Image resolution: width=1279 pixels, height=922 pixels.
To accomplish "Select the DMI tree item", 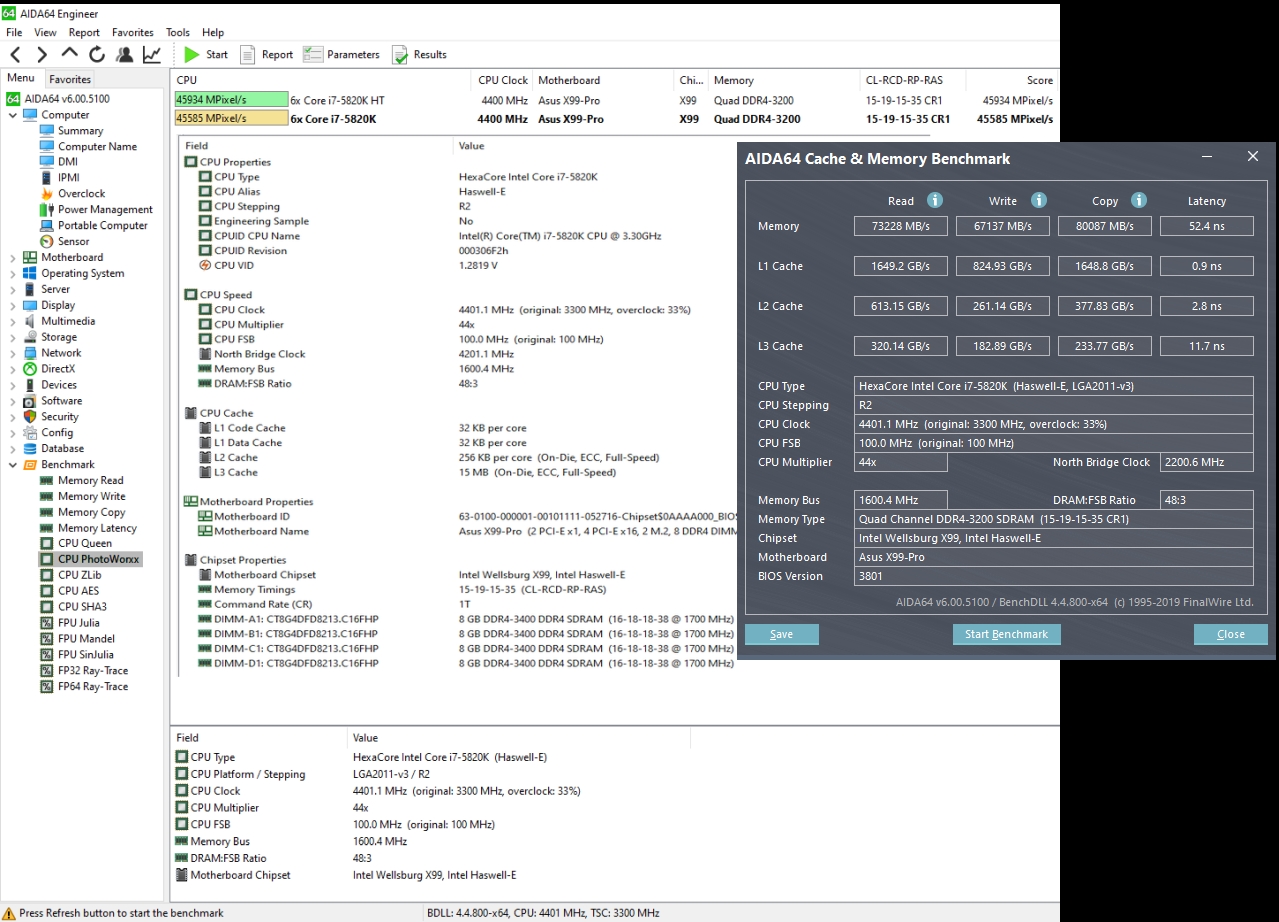I will (67, 161).
